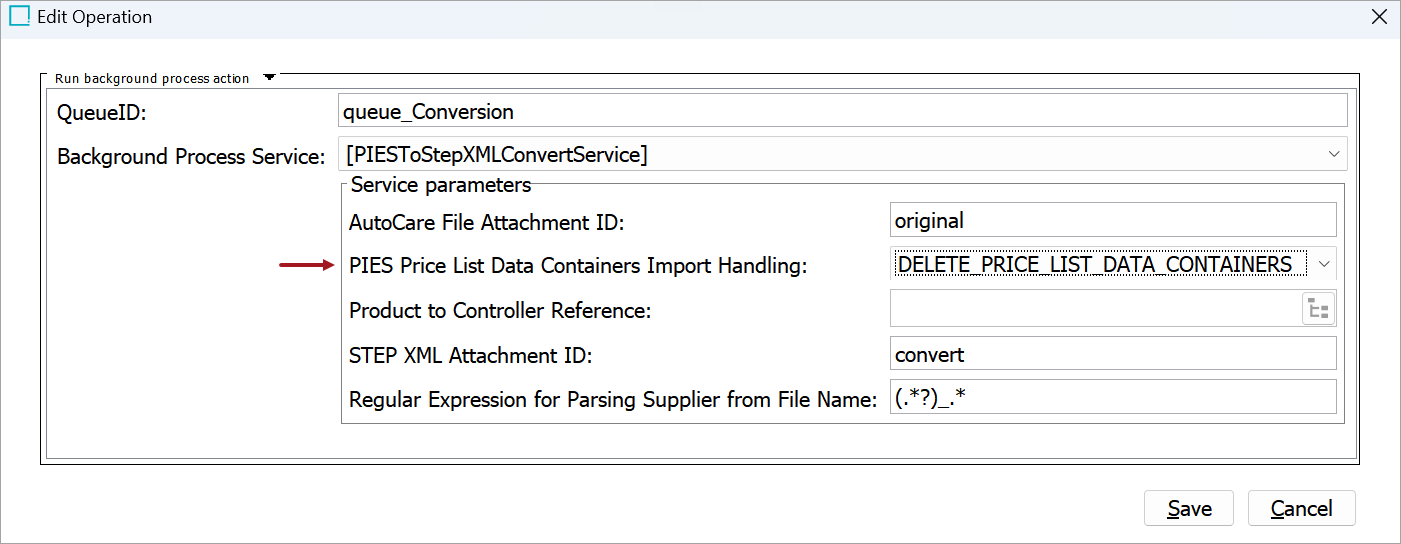Save the operation settings
This screenshot has height=544, width=1401.
tap(1188, 508)
